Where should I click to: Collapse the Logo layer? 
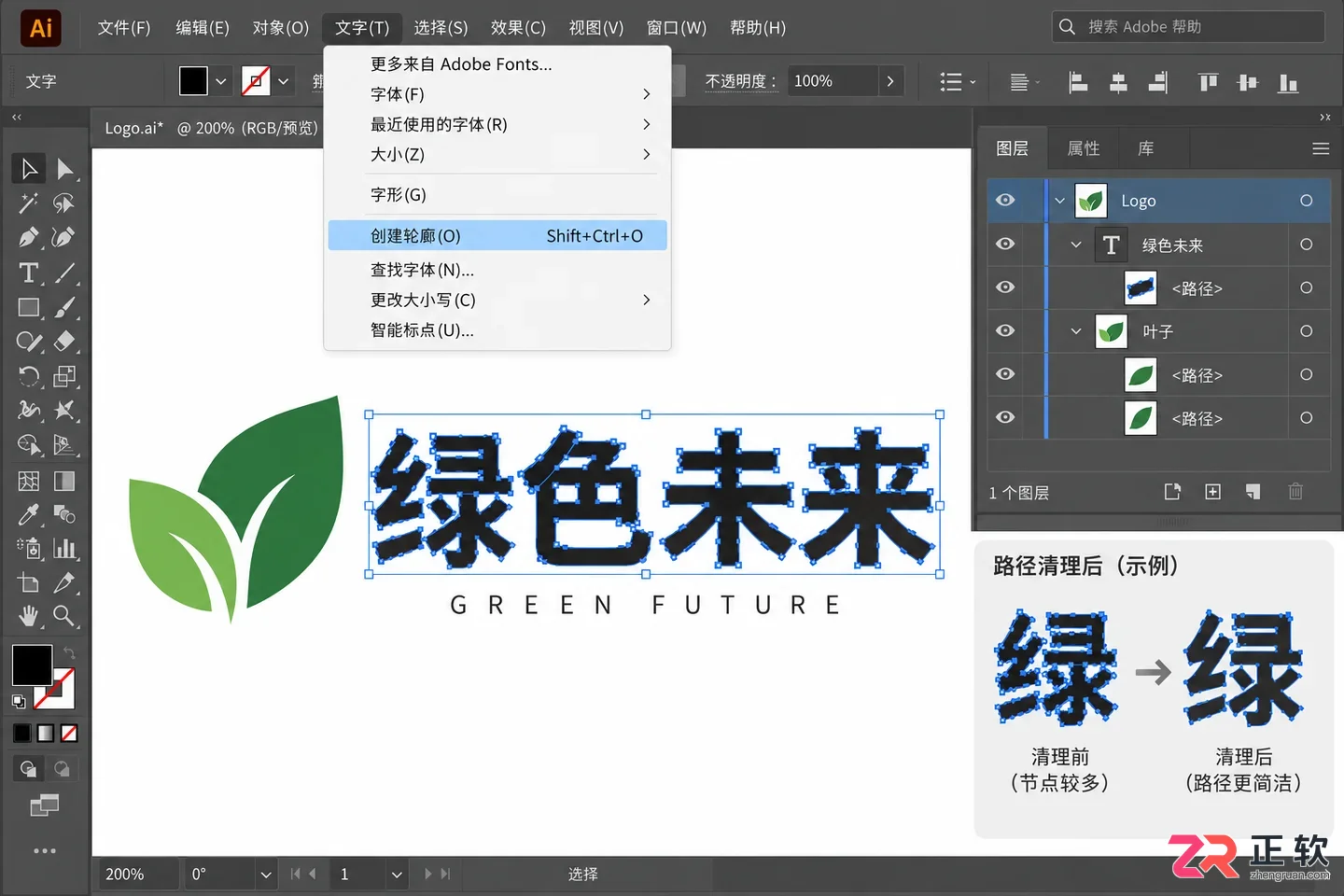[x=1059, y=201]
